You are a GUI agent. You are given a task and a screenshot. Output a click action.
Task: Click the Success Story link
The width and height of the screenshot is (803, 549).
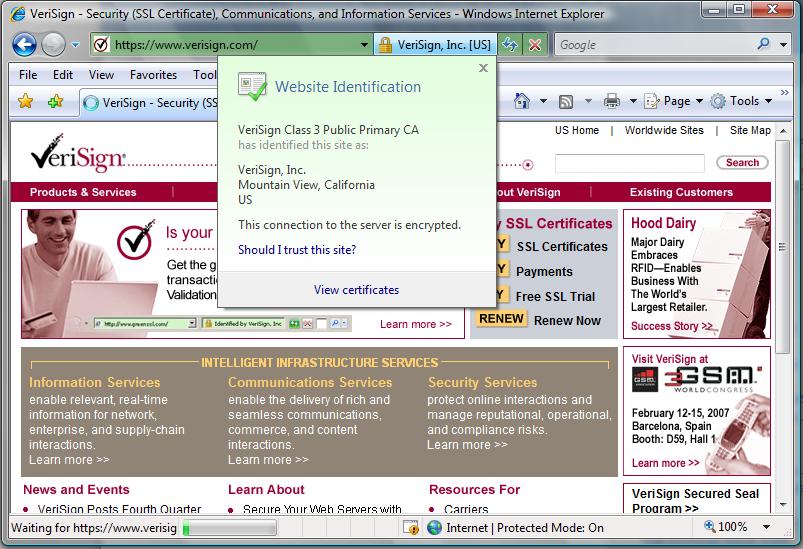(671, 326)
